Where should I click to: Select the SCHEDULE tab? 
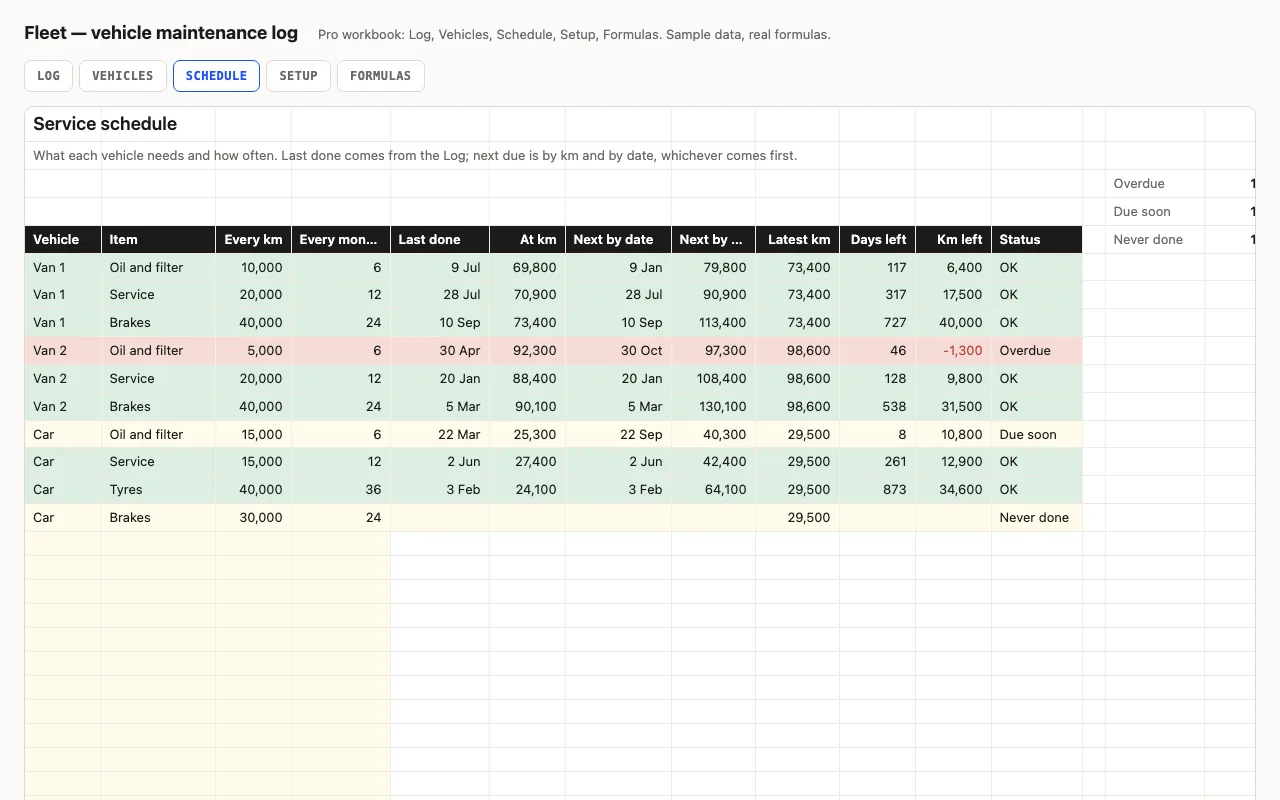pos(216,76)
